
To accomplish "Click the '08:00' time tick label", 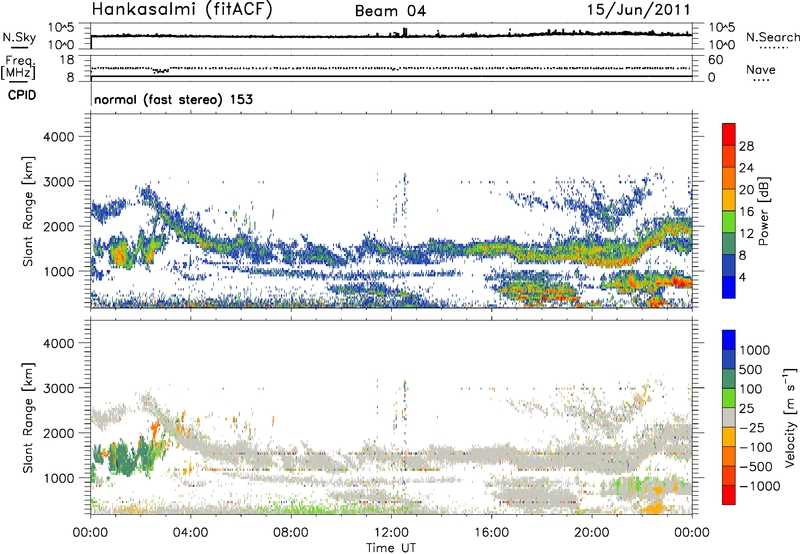I will click(291, 533).
